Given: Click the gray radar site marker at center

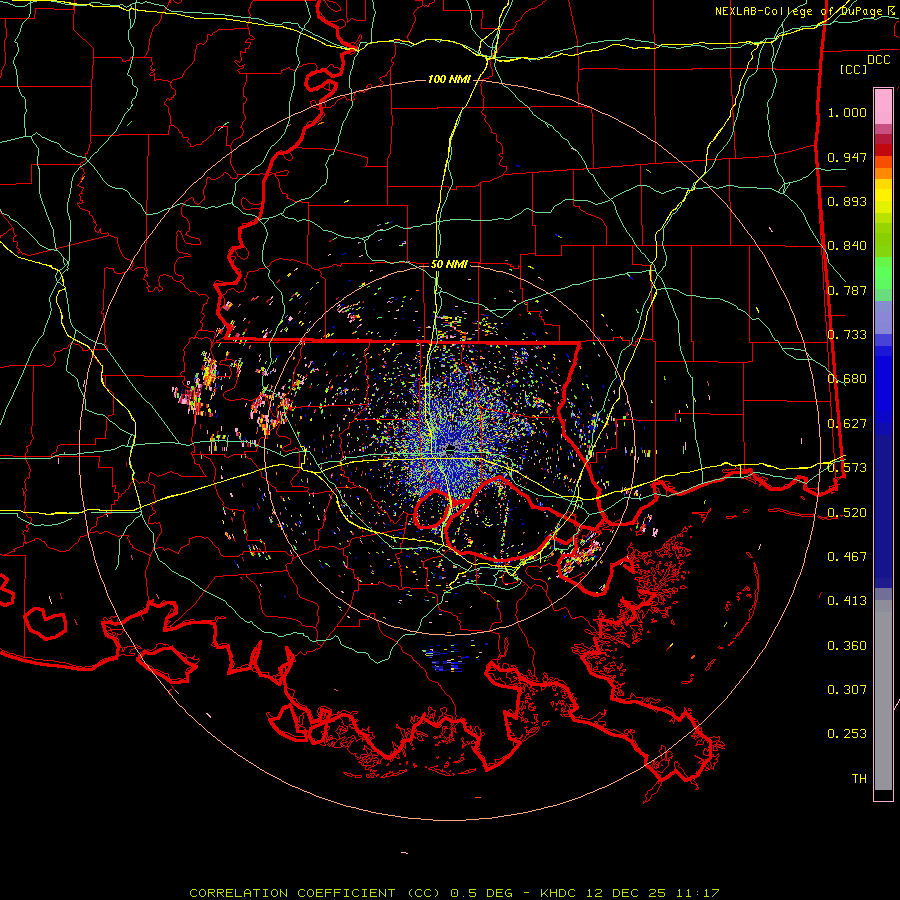Looking at the screenshot, I should point(451,448).
